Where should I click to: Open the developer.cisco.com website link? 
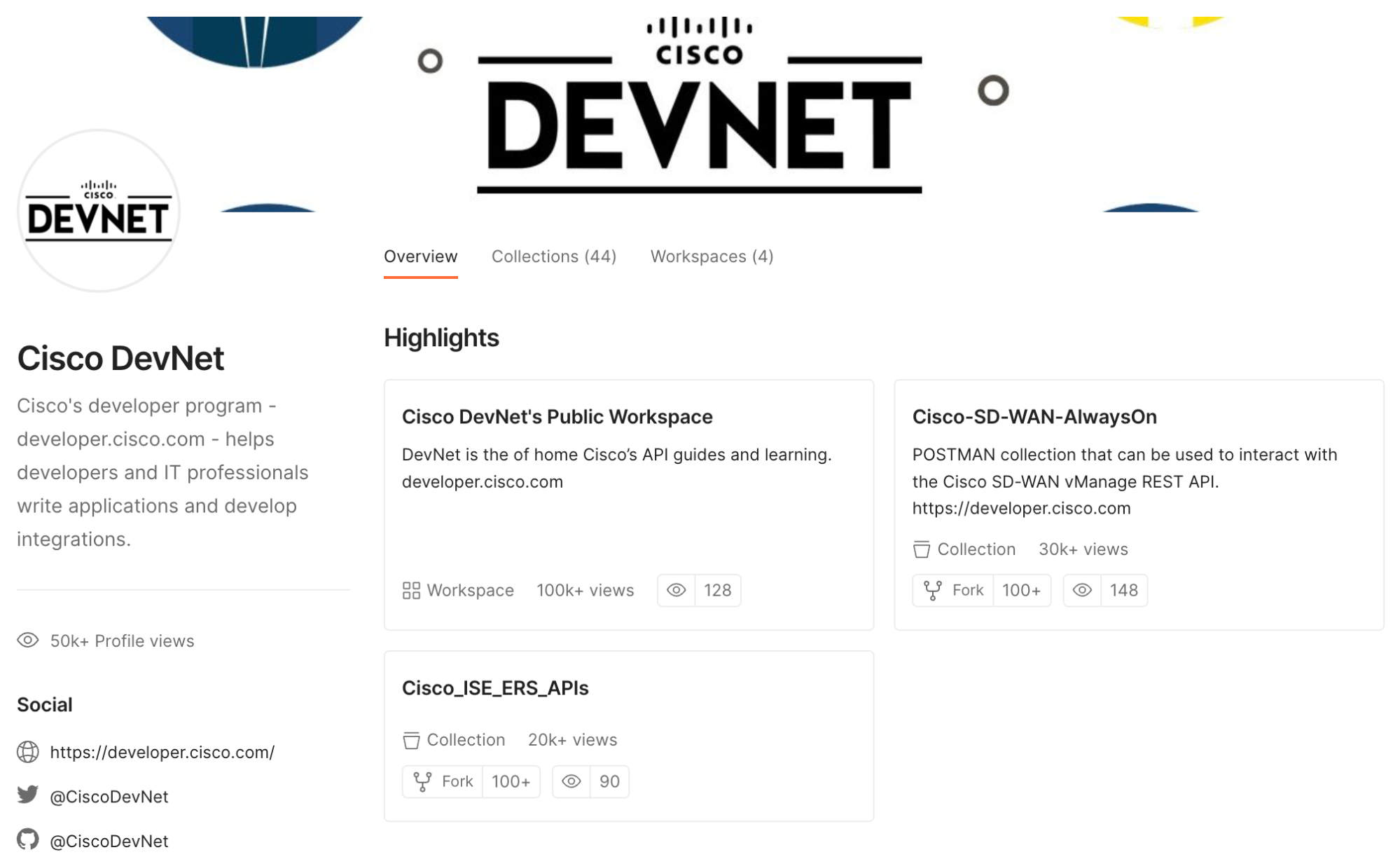(162, 752)
